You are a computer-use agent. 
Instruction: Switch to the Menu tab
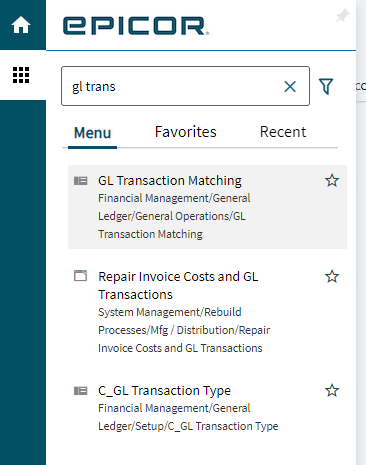92,133
